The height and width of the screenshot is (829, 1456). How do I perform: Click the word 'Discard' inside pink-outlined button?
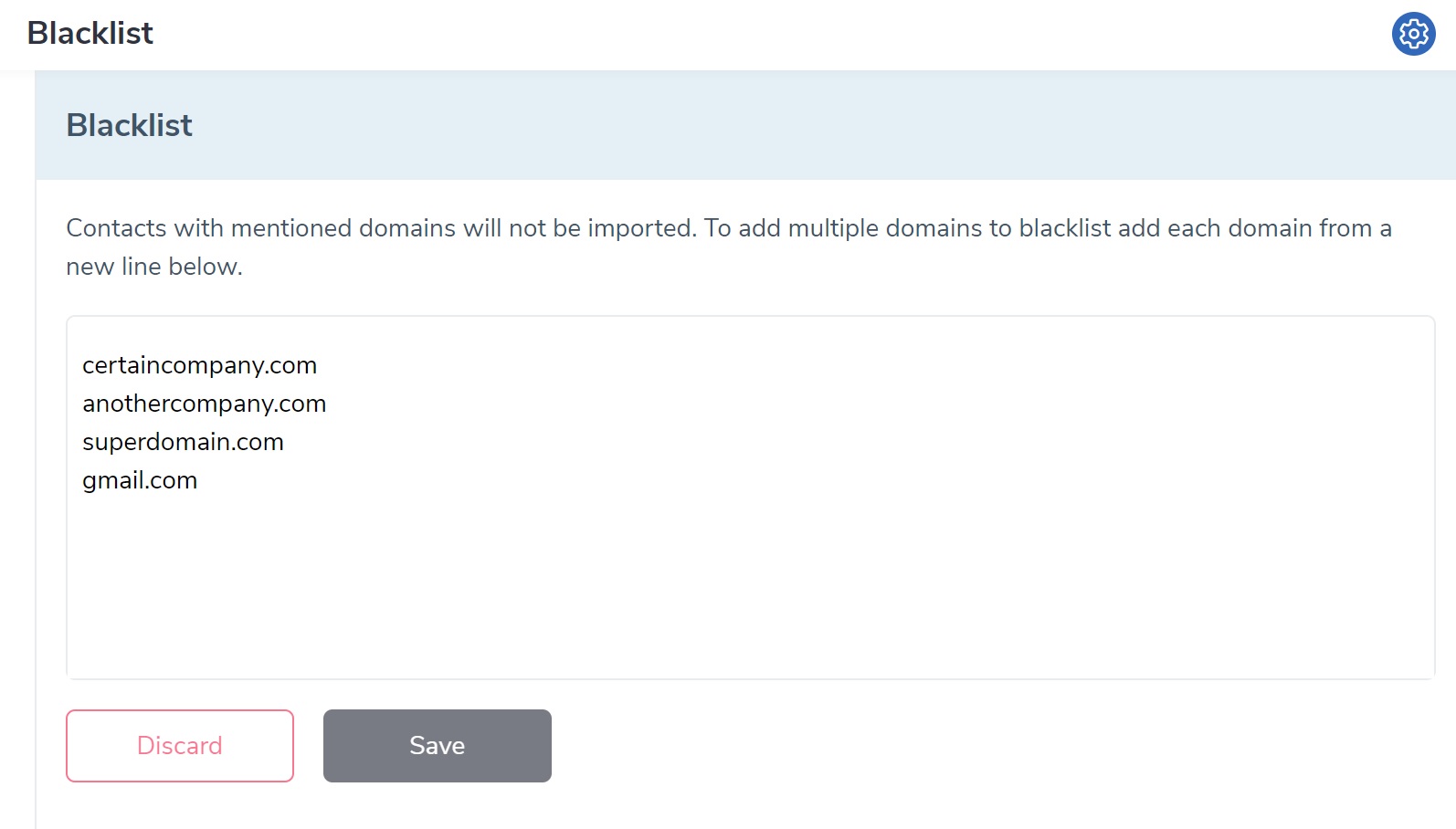[180, 746]
